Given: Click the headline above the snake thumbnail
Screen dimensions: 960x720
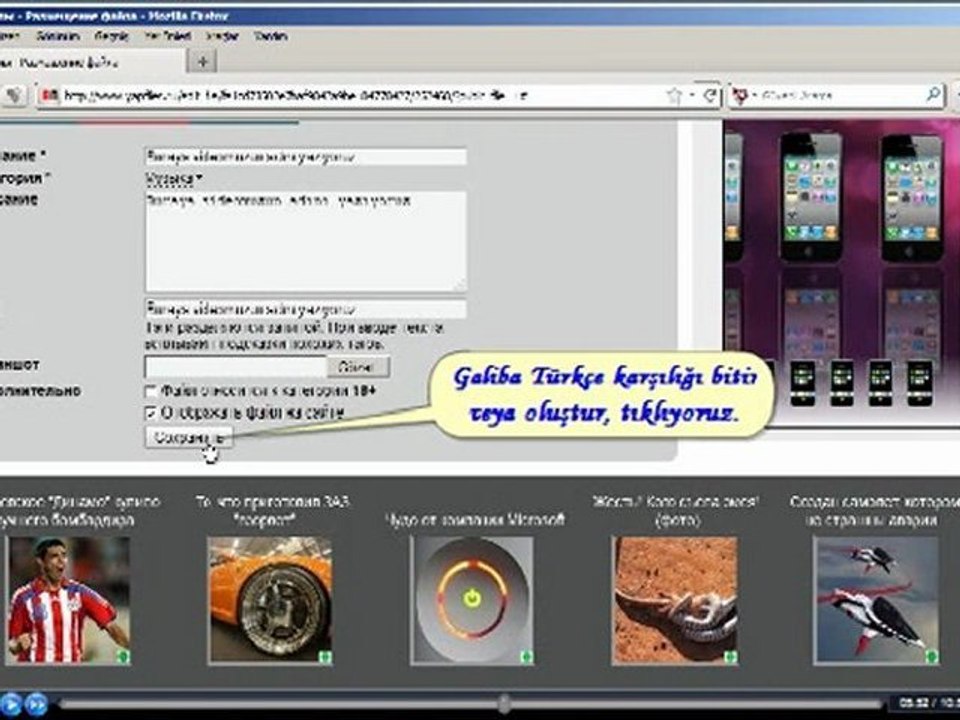Looking at the screenshot, I should click(675, 511).
